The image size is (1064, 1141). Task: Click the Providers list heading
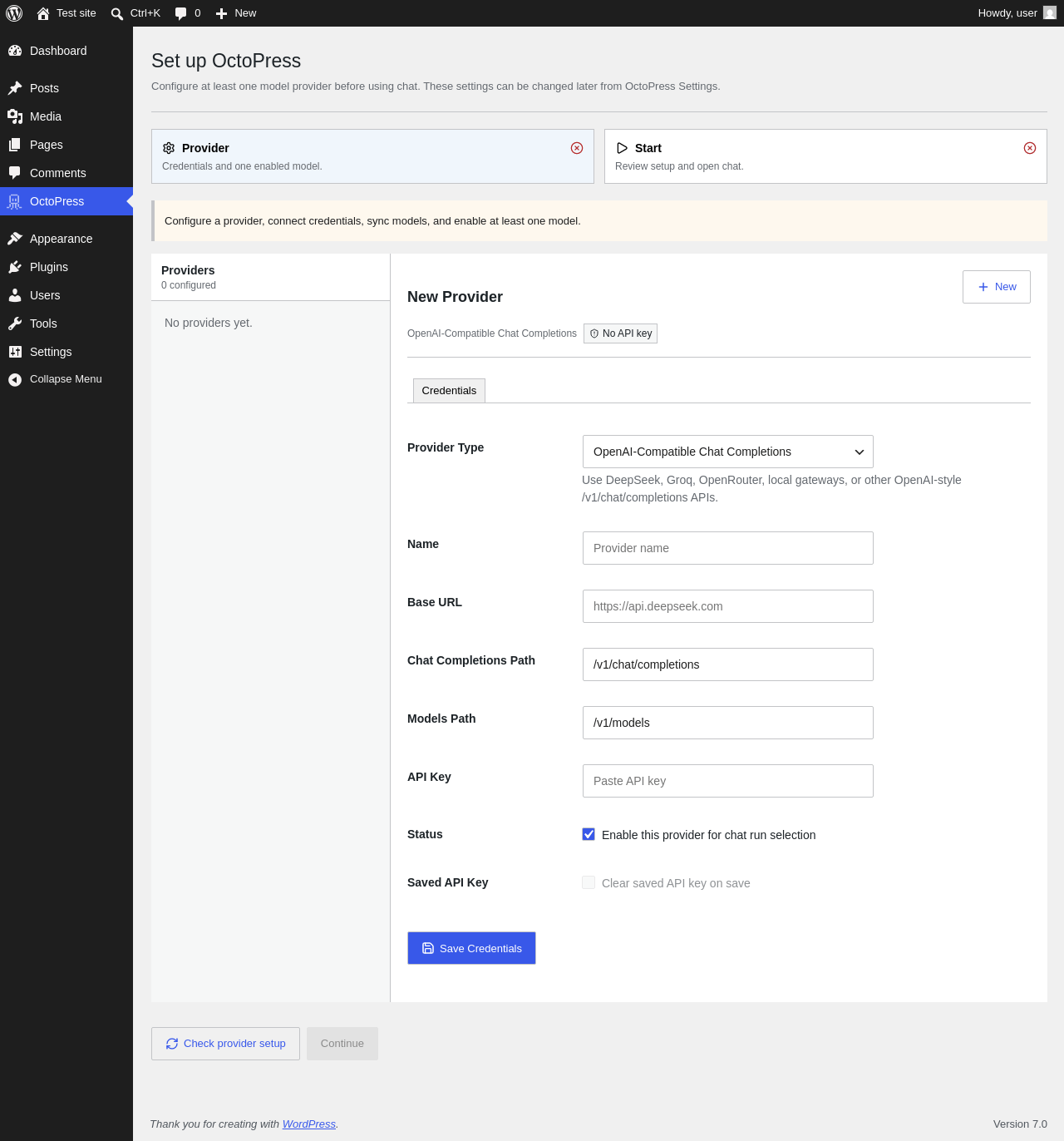(188, 270)
